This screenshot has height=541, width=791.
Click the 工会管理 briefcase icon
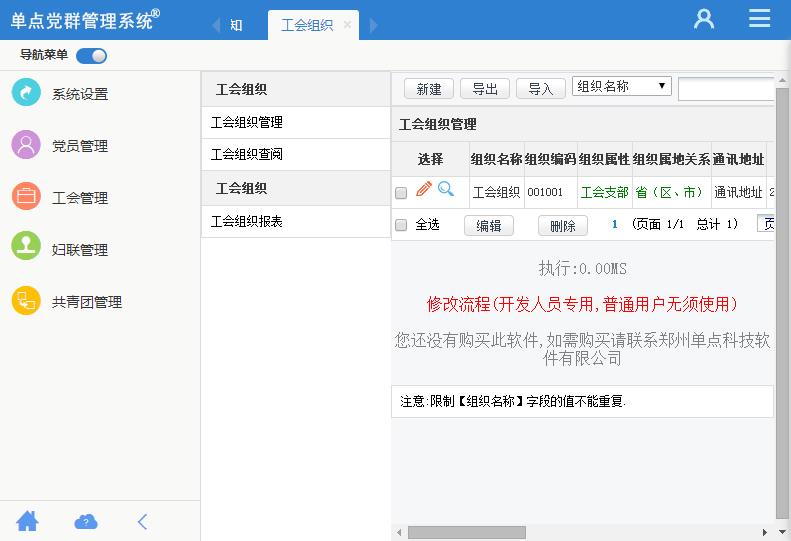tap(26, 196)
